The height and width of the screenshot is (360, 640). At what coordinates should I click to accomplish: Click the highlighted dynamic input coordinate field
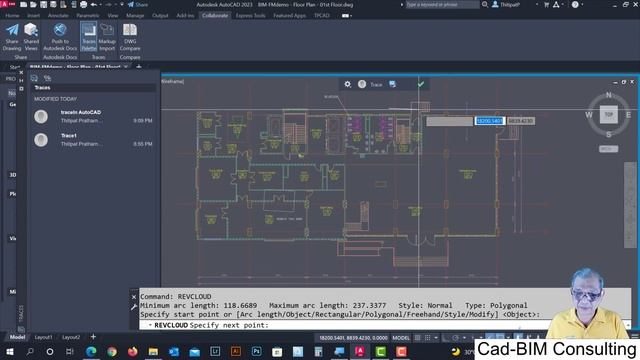490,121
